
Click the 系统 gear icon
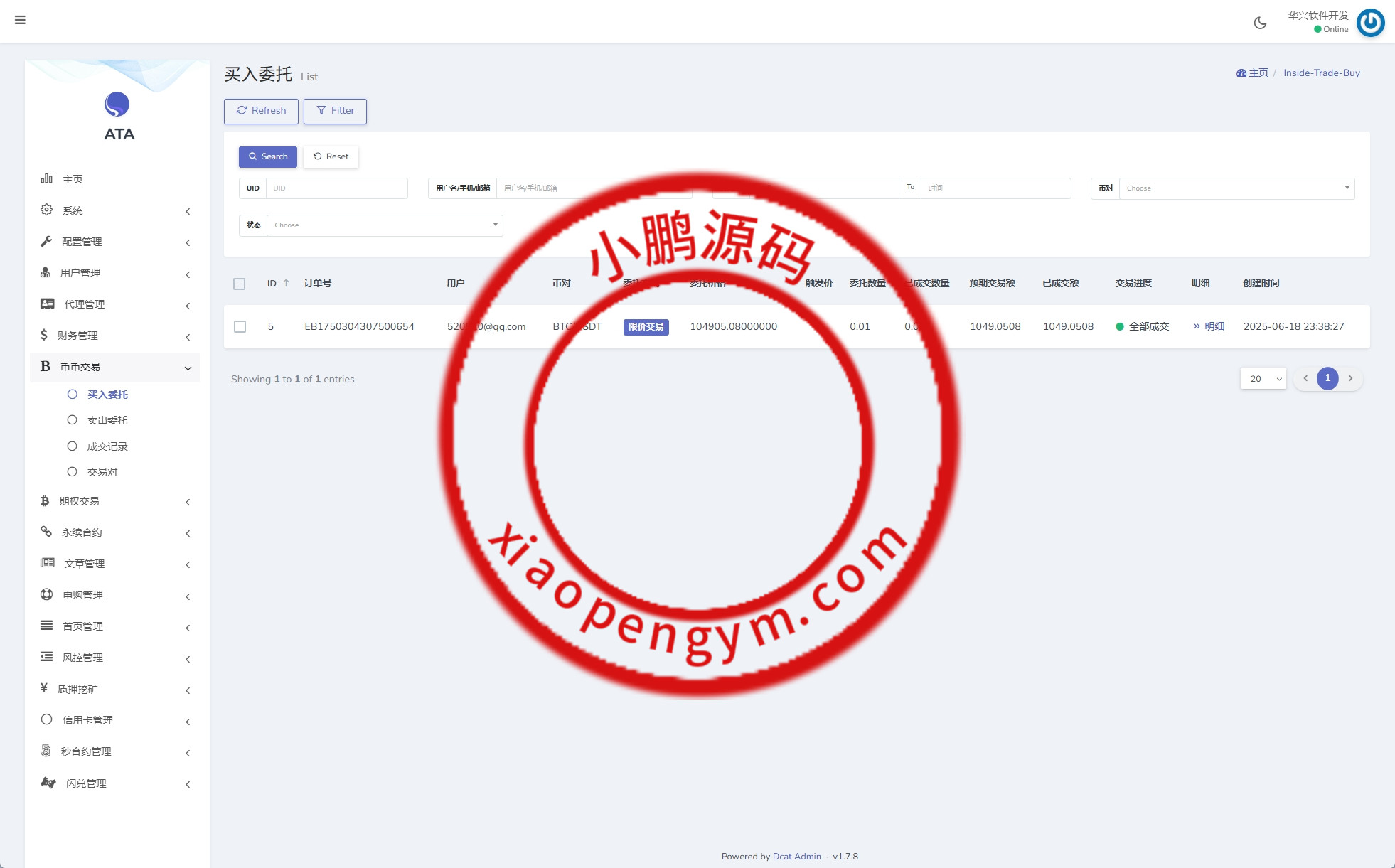click(x=46, y=210)
